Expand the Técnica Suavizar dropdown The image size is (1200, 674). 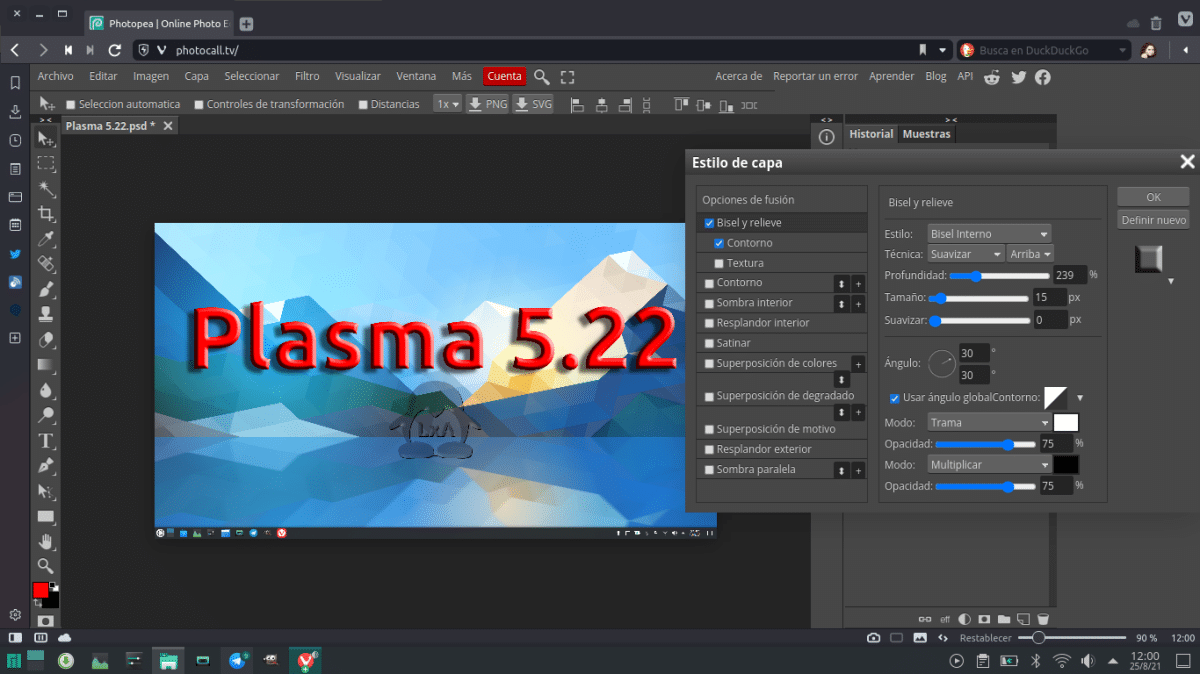pyautogui.click(x=966, y=254)
